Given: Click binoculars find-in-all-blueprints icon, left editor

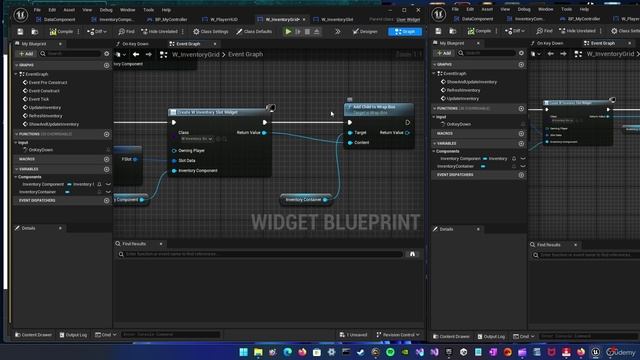Looking at the screenshot, I should point(412,254).
